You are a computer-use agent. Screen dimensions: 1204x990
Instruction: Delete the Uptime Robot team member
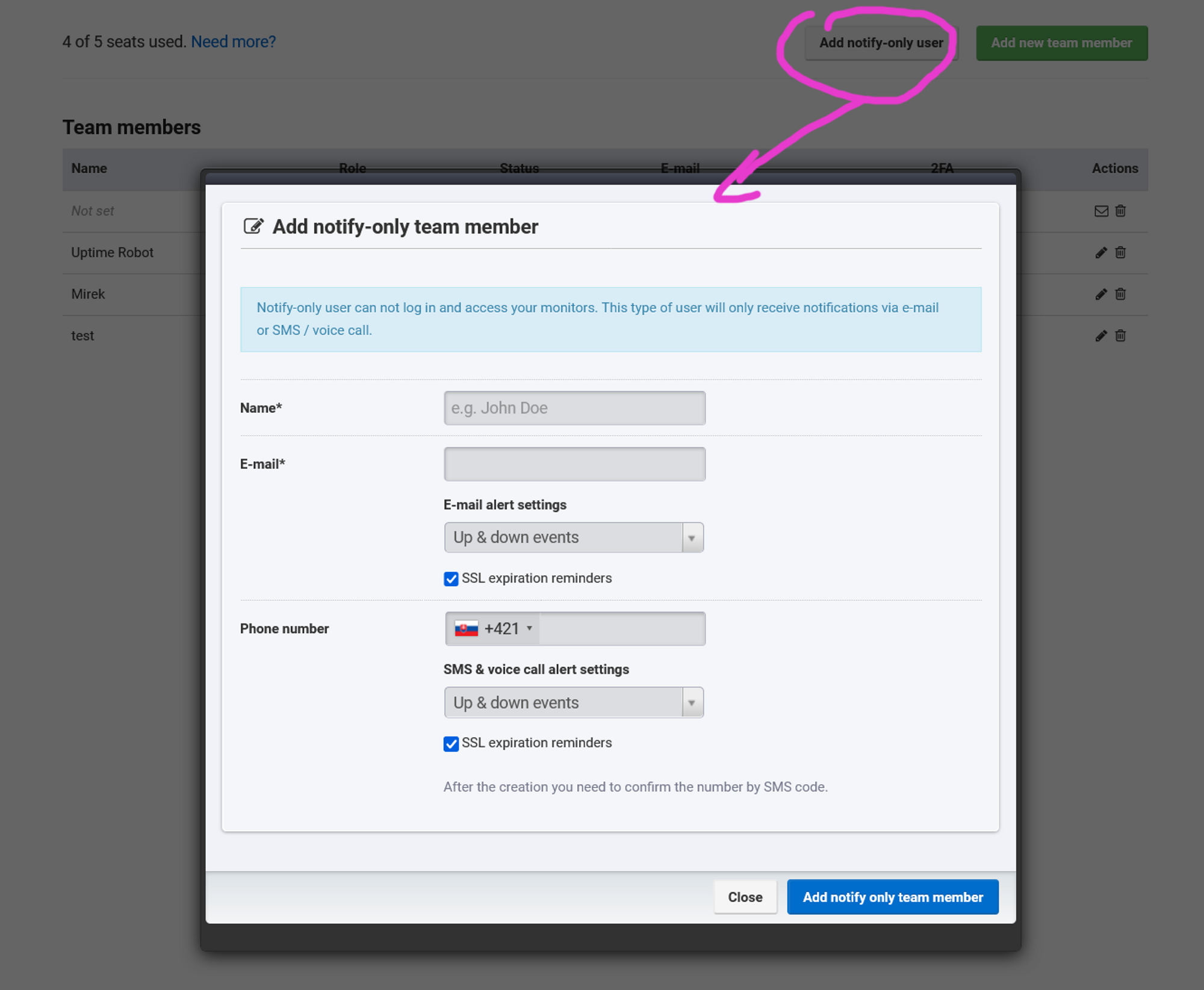click(x=1120, y=252)
